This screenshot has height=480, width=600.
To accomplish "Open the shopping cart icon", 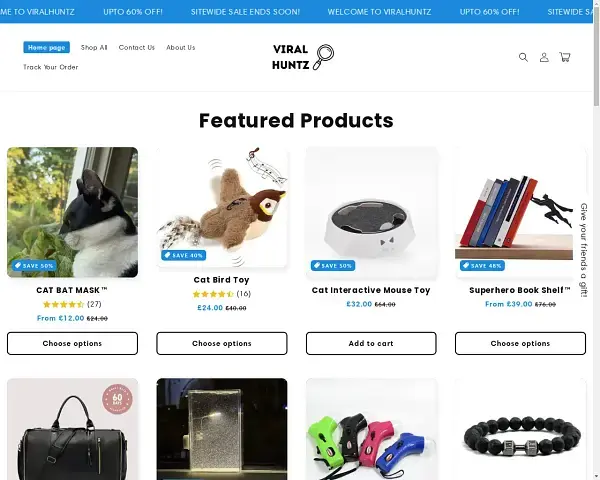I will 565,57.
